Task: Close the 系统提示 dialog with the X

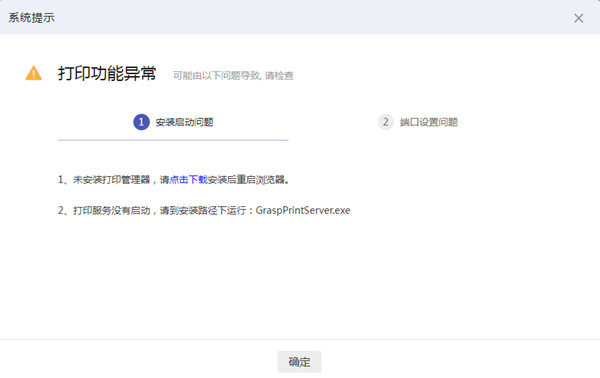Action: coord(578,18)
